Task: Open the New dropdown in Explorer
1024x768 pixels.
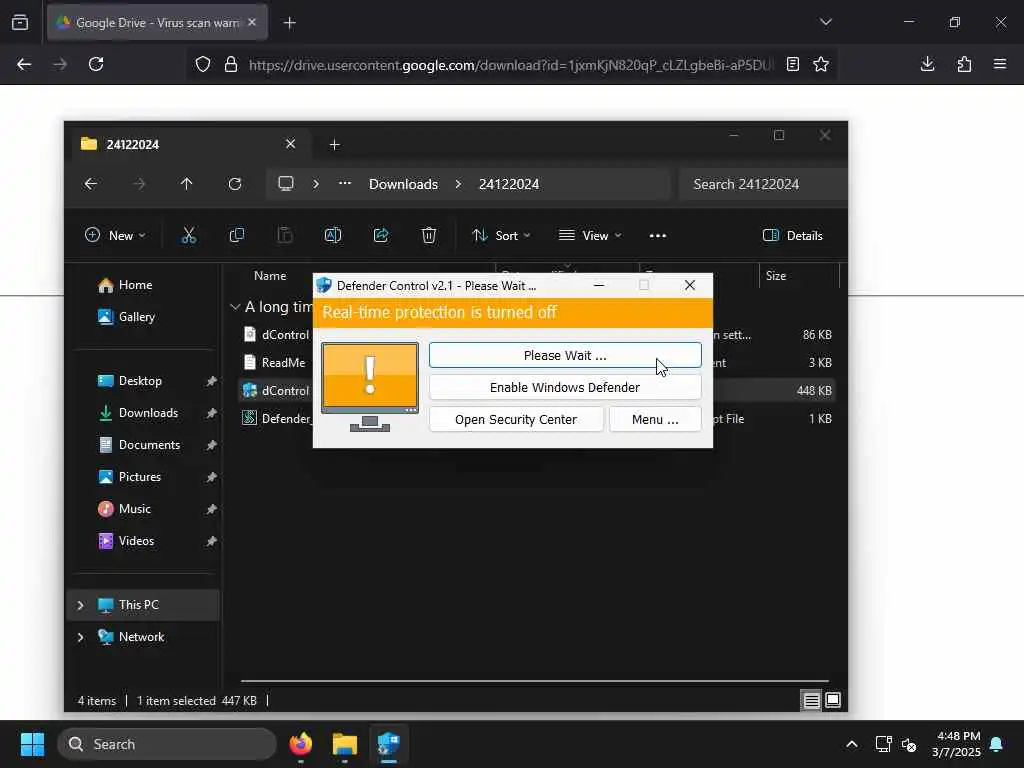Action: [116, 236]
